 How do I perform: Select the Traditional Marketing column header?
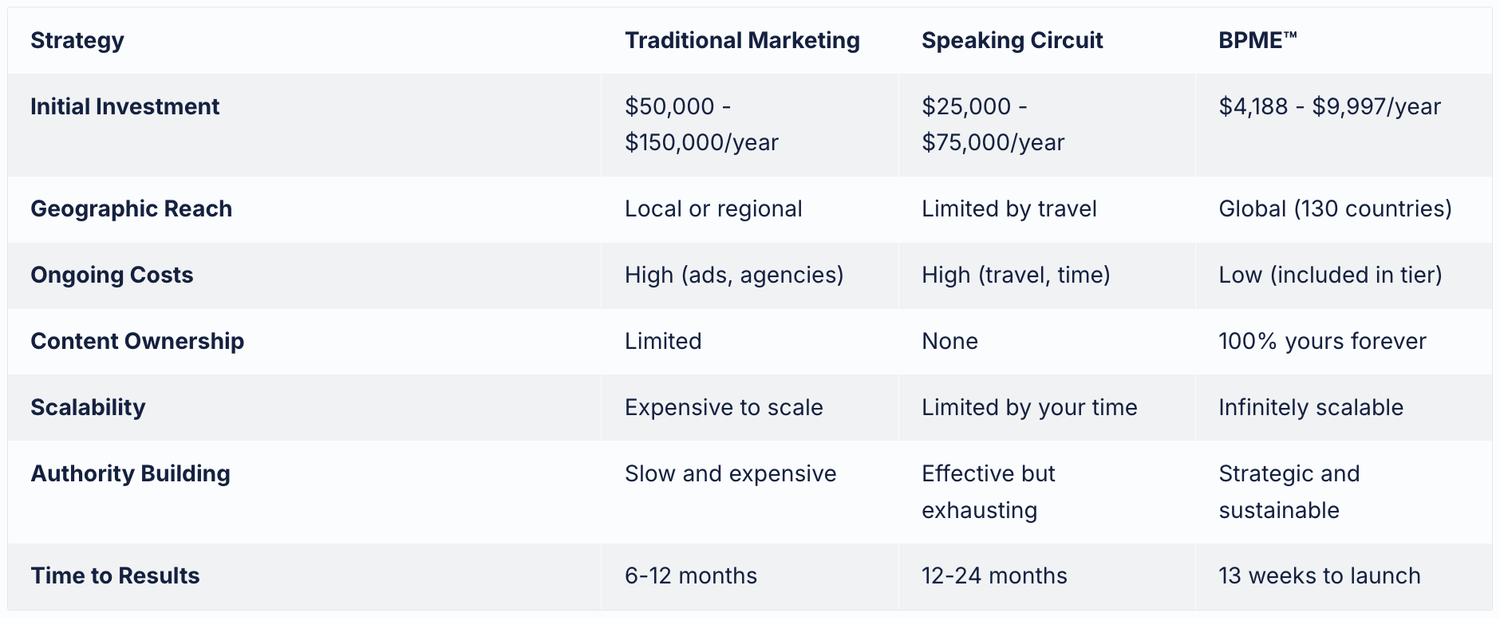tap(742, 41)
